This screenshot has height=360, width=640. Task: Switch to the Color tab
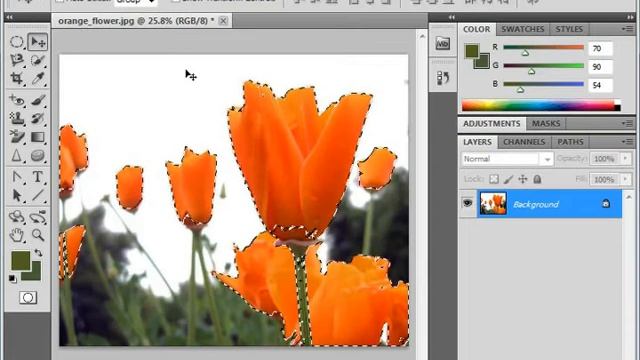476,29
